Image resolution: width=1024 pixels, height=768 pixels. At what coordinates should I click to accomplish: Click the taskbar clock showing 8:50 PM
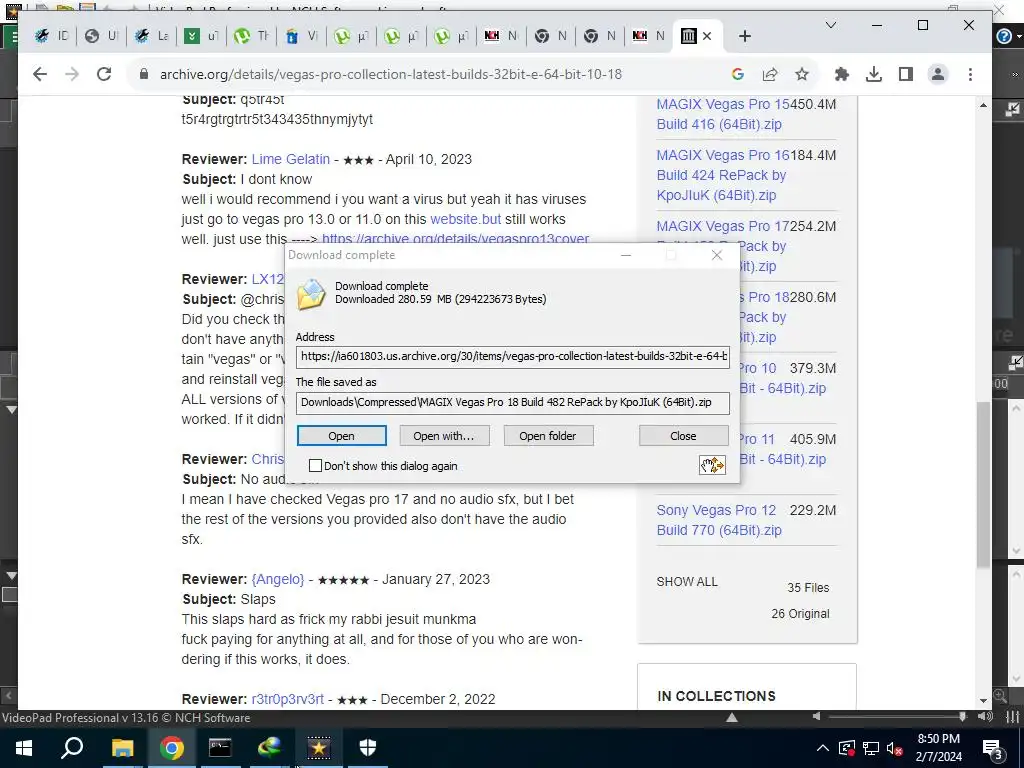click(x=938, y=748)
